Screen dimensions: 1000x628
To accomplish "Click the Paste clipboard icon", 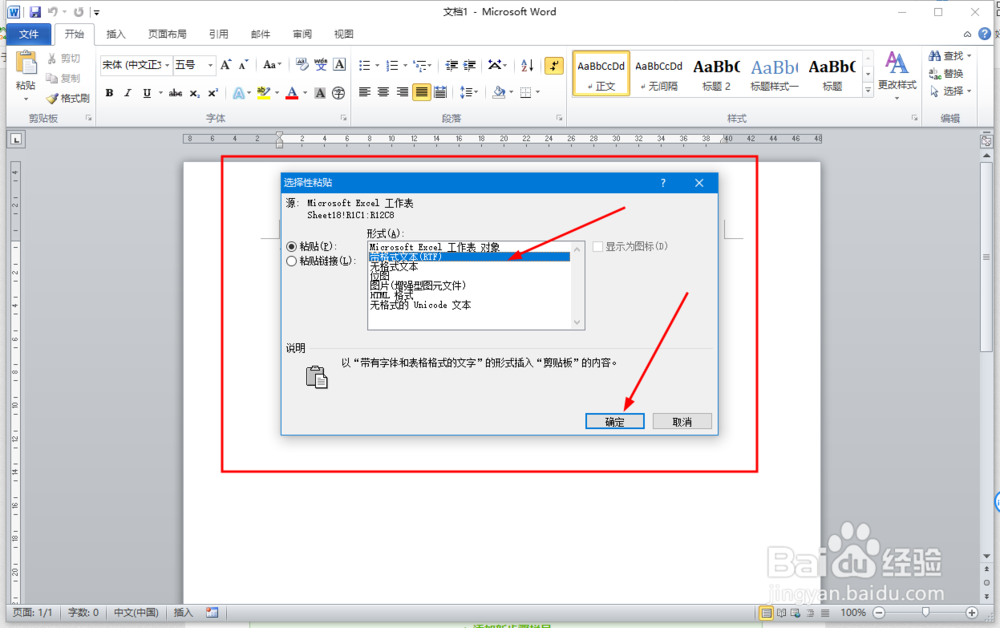I will [x=26, y=63].
